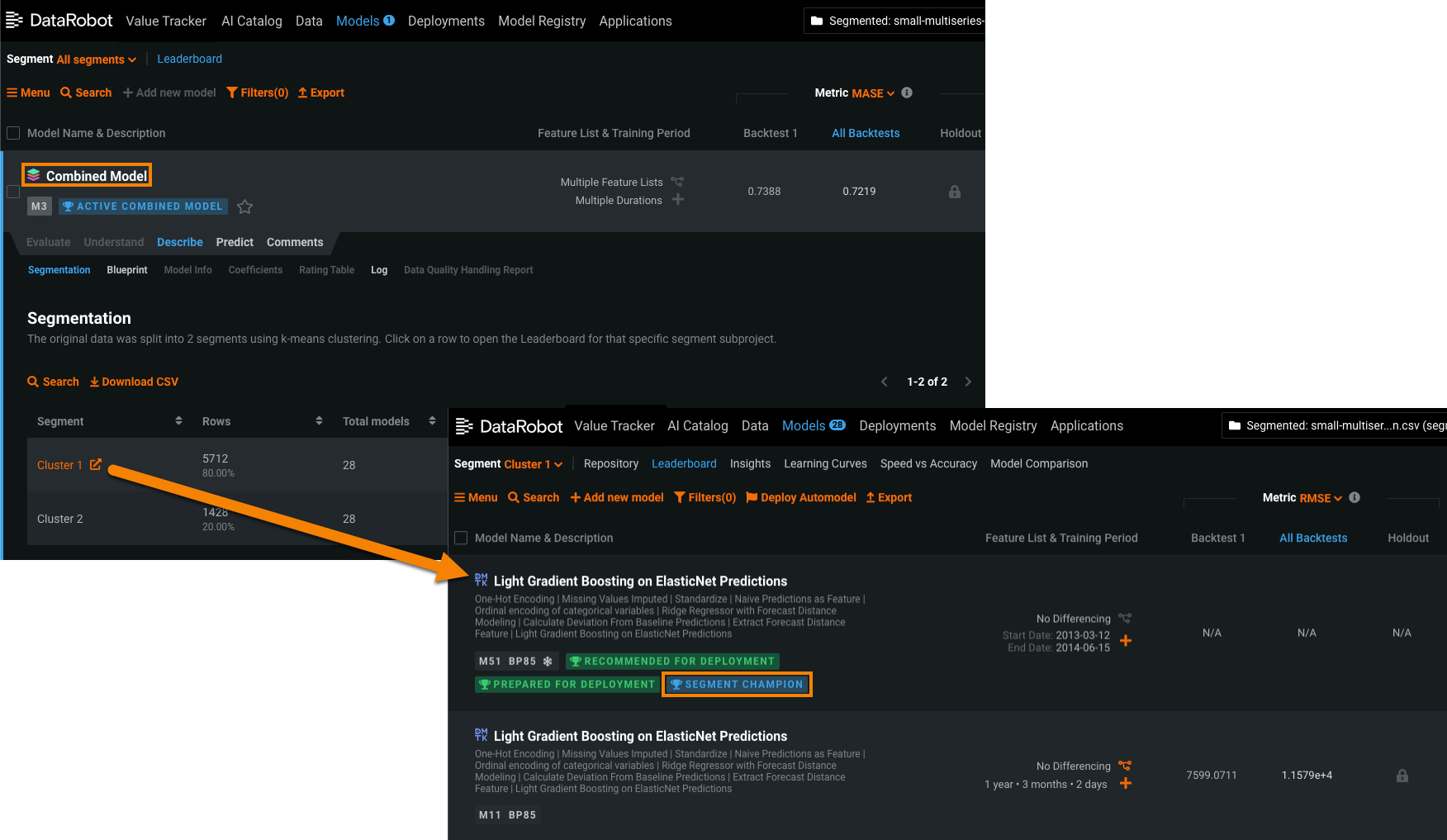Open the Cluster 1 segment dropdown

533,464
